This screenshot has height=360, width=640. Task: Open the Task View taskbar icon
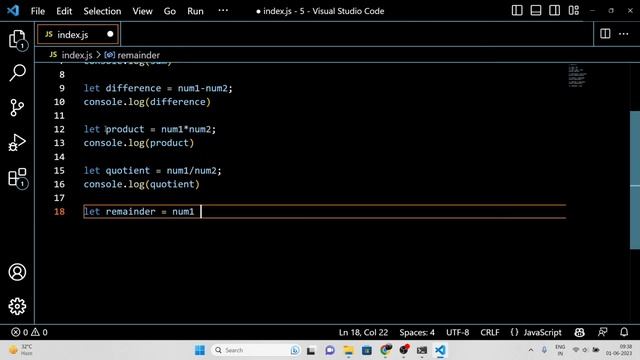point(311,350)
